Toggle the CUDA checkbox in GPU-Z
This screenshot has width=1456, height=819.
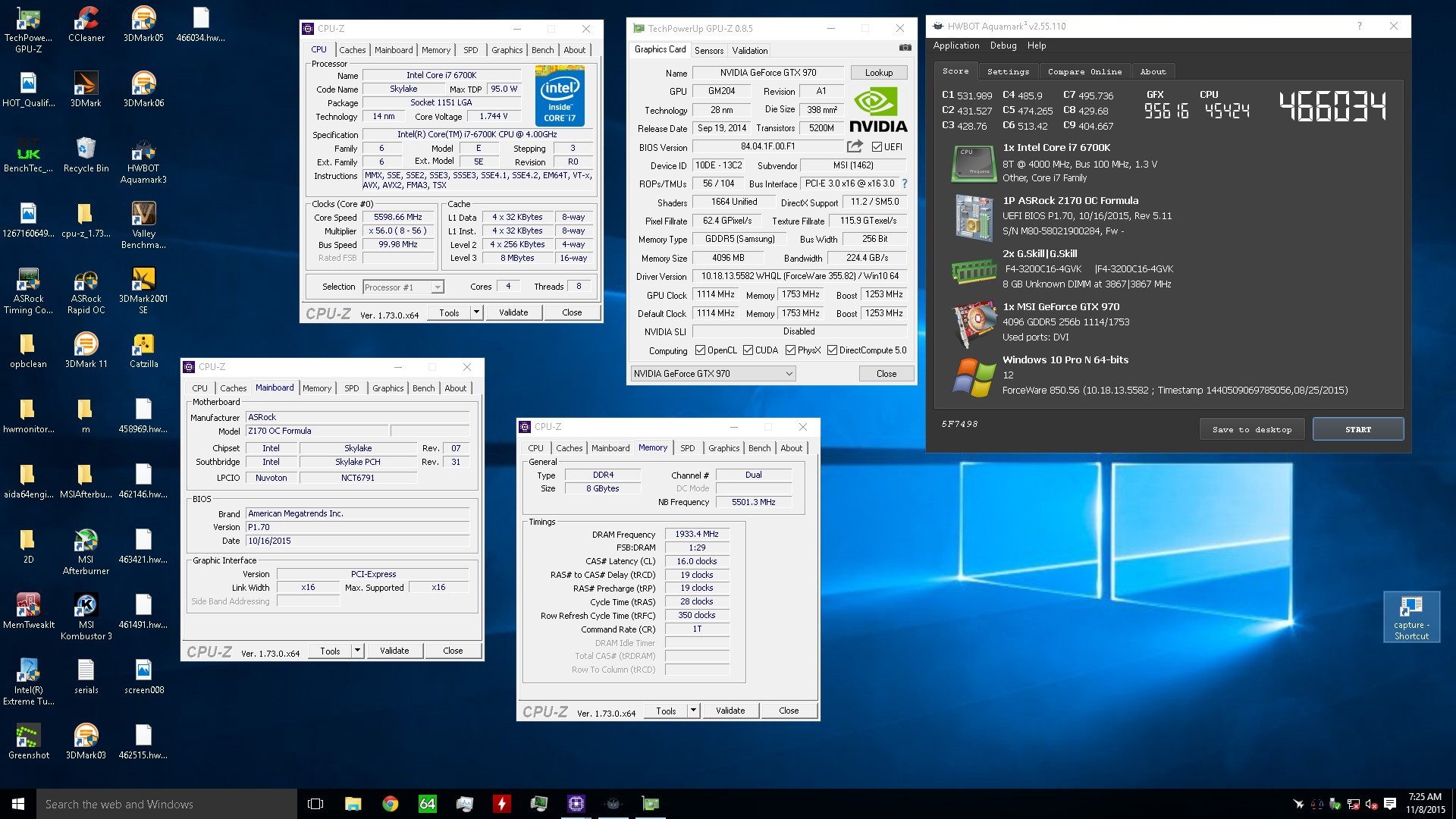[748, 350]
